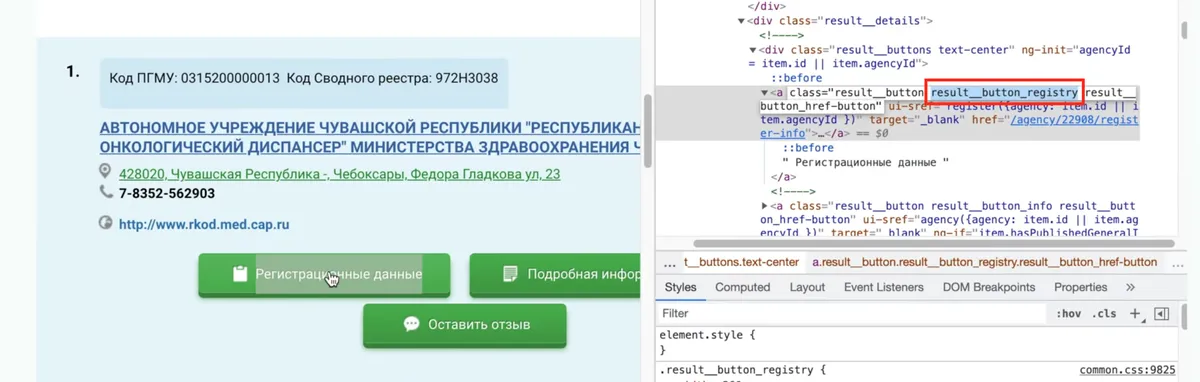Collapse the div result__buttons text-center node
The image size is (1200, 382).
(x=754, y=49)
